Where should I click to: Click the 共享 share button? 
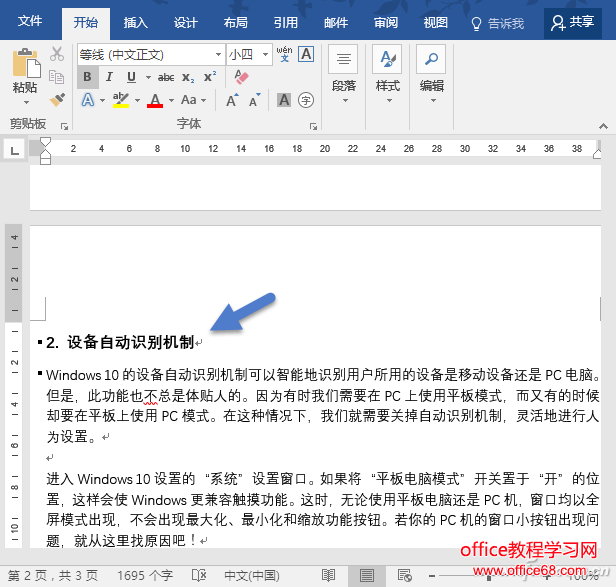573,22
